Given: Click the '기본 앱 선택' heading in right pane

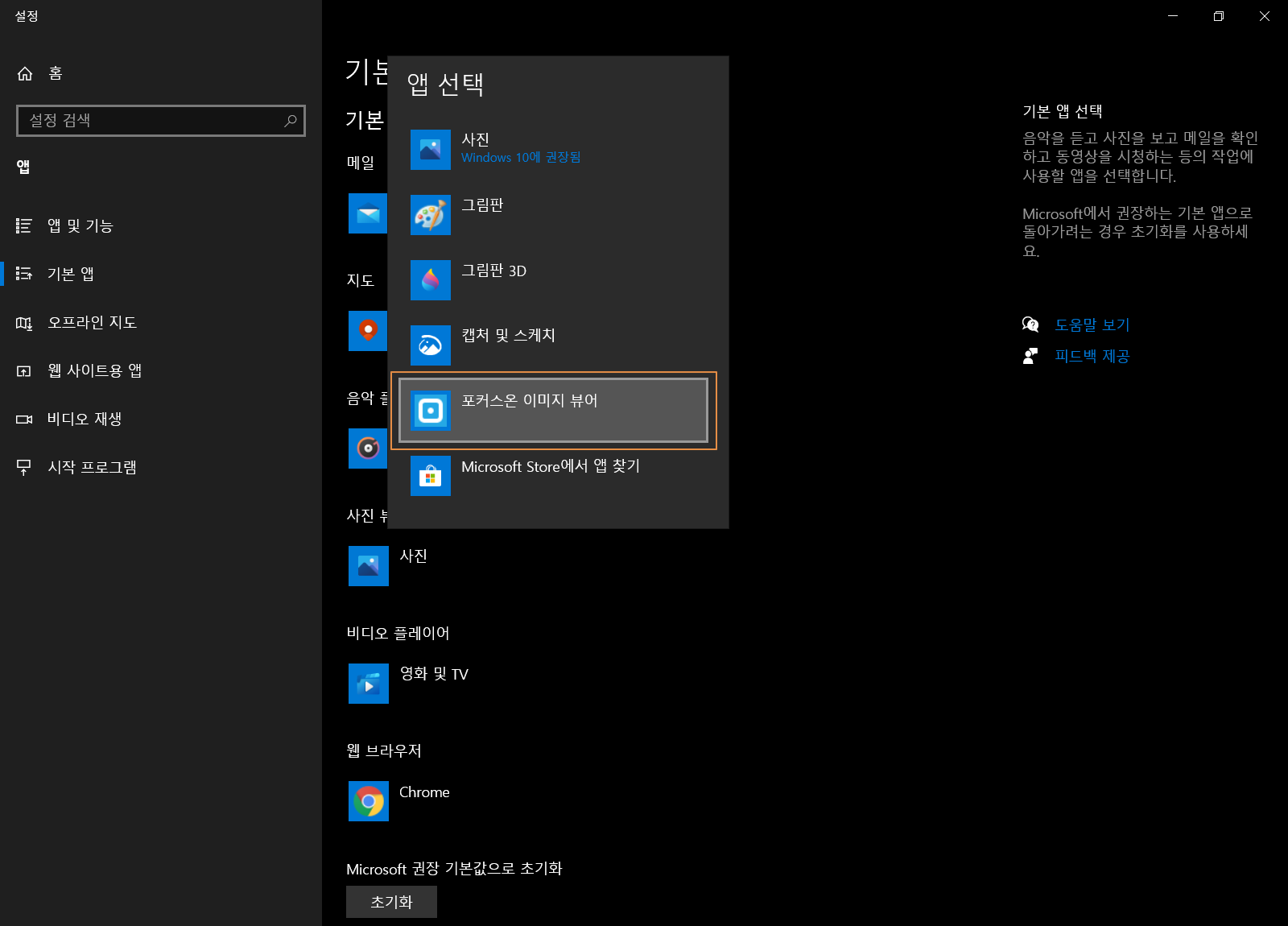Looking at the screenshot, I should (1063, 111).
